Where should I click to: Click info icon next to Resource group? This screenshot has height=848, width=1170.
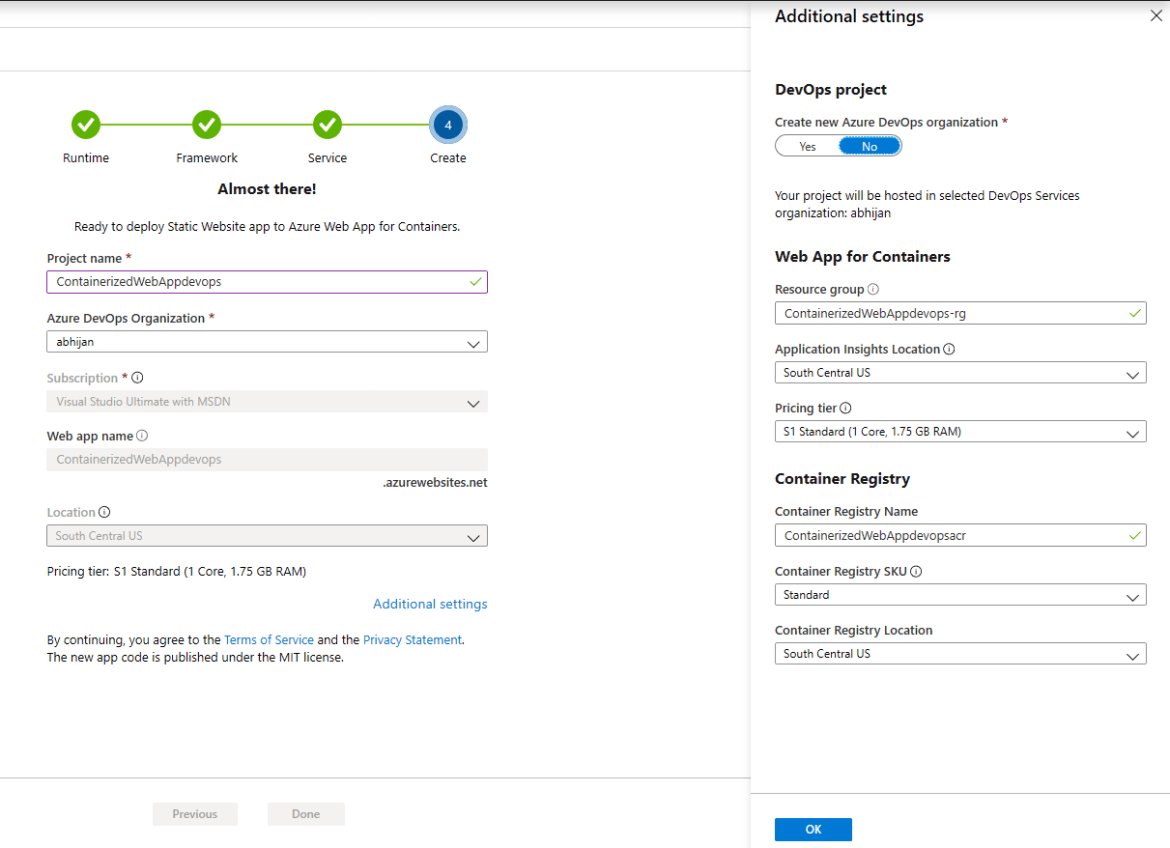873,289
